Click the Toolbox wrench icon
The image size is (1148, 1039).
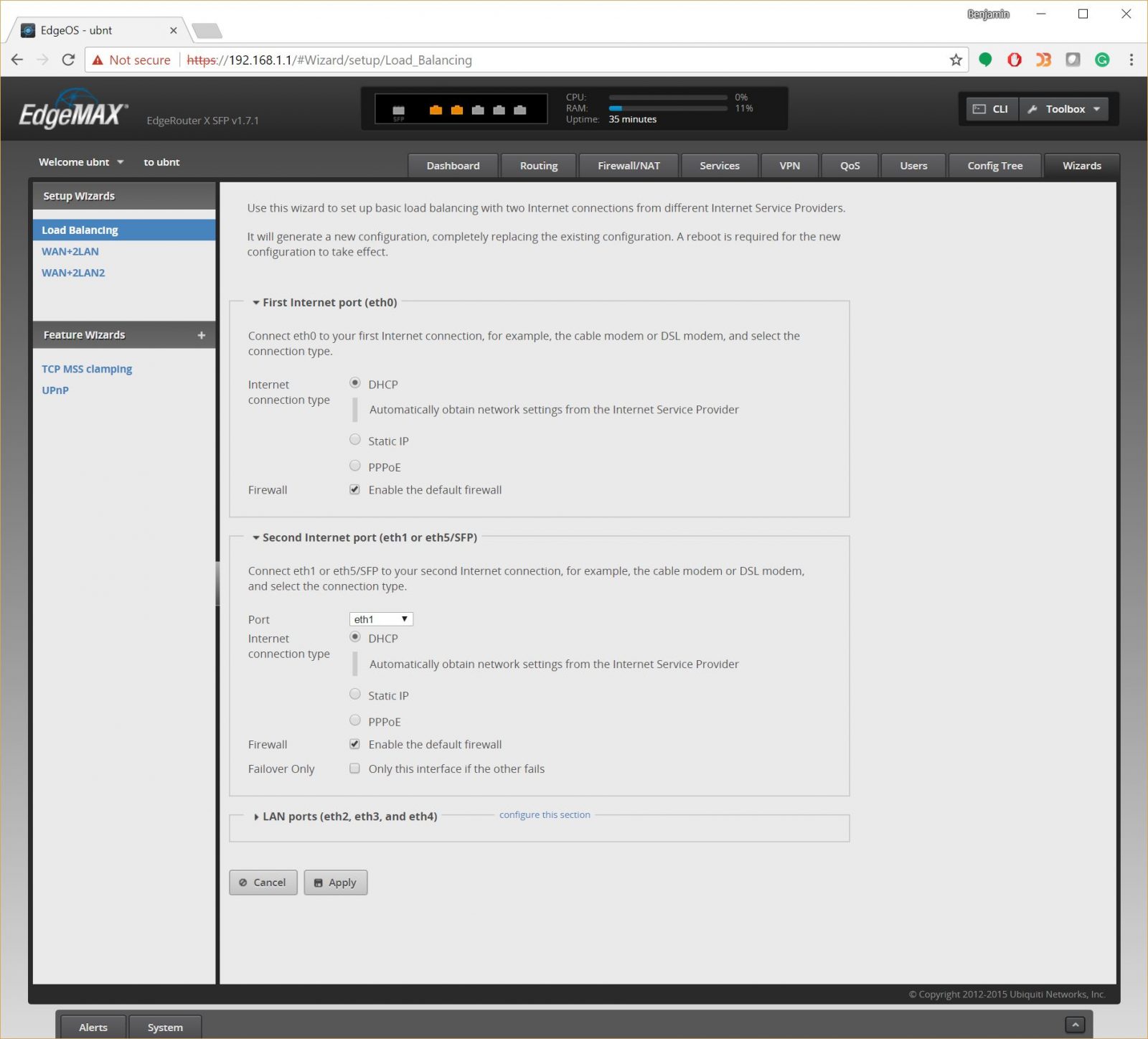point(1032,109)
